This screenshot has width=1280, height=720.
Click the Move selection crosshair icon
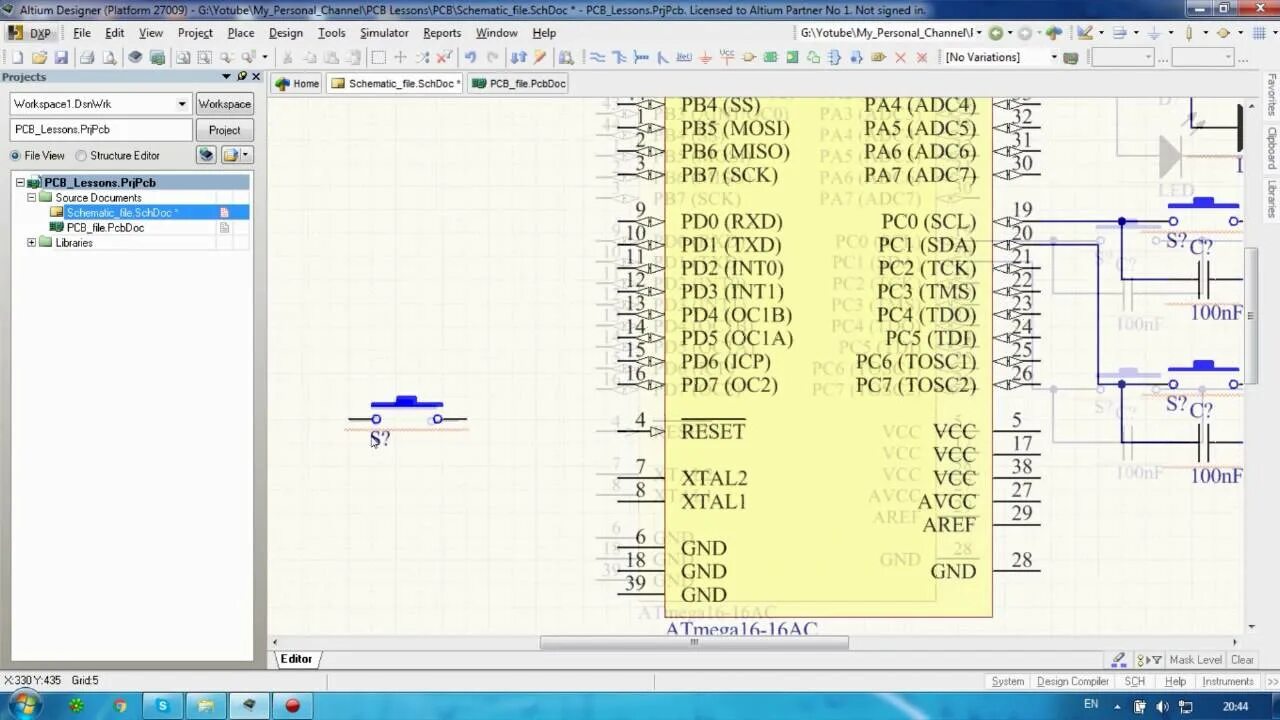[400, 58]
